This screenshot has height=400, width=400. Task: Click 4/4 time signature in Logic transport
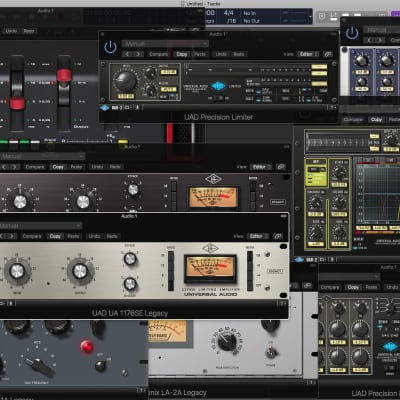(229, 13)
